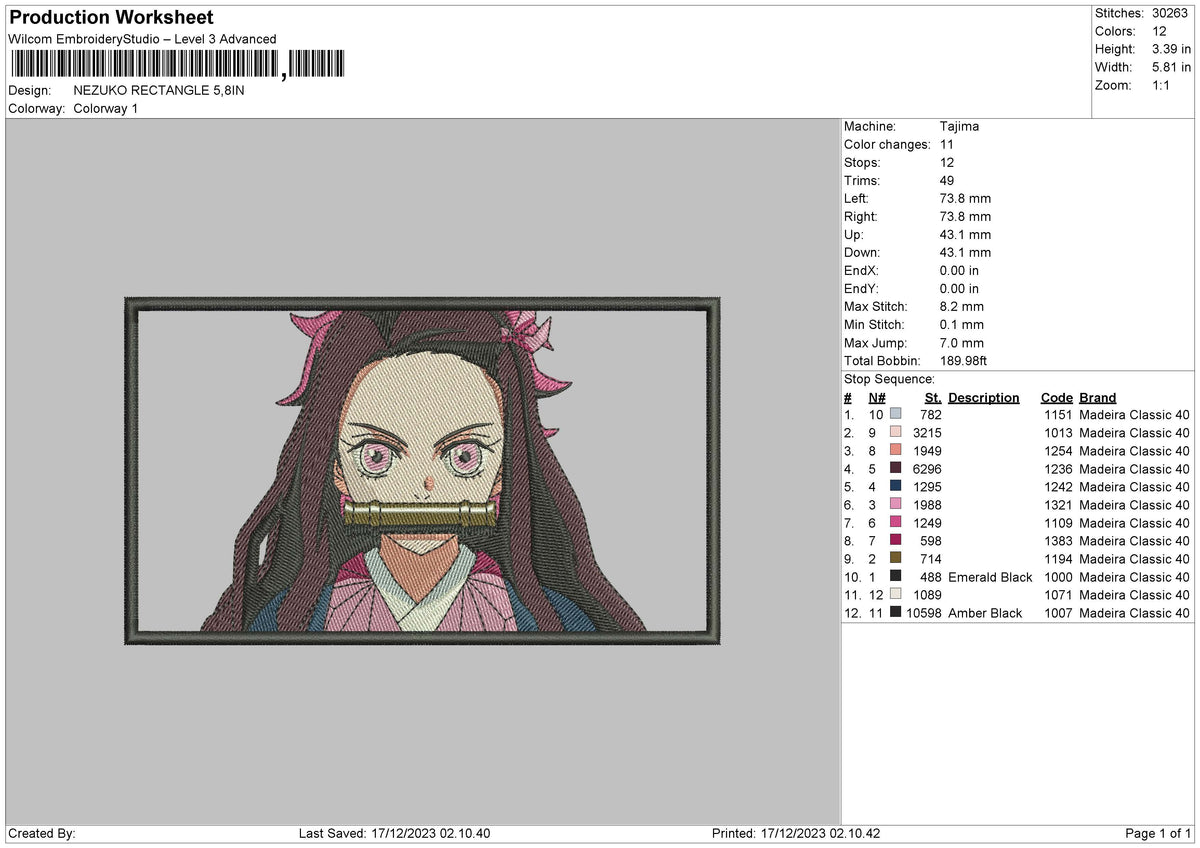Click the Stops value 12

tap(947, 162)
